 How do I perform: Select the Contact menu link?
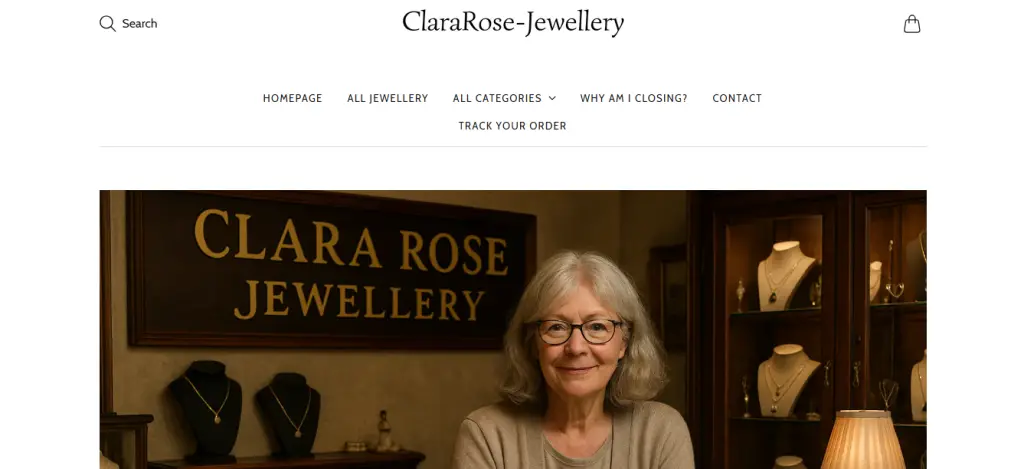tap(737, 98)
